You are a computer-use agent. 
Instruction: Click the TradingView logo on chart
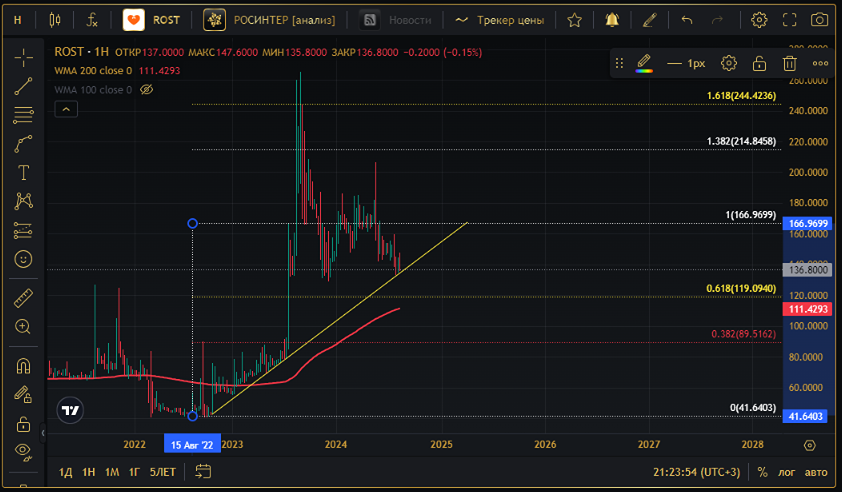coord(70,410)
